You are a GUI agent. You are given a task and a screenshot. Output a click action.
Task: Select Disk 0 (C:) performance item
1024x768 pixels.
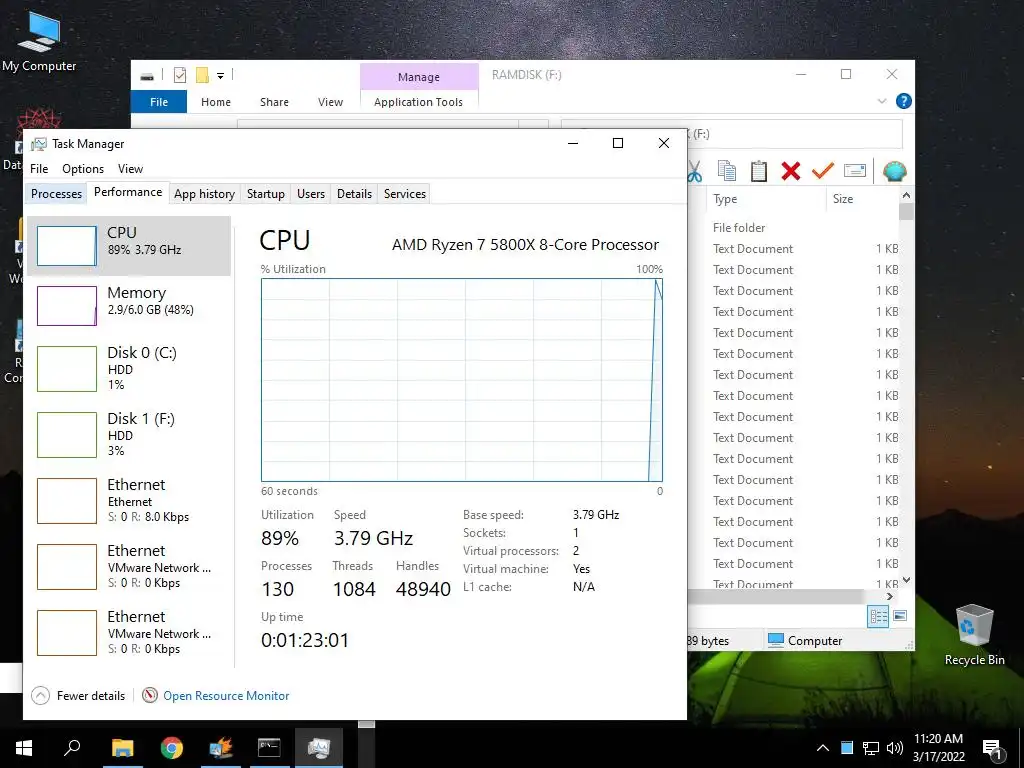(129, 368)
